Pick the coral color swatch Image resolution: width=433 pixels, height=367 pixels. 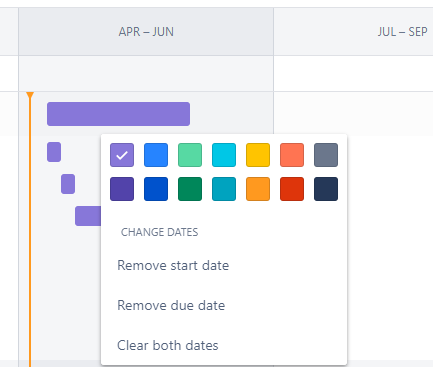[292, 155]
